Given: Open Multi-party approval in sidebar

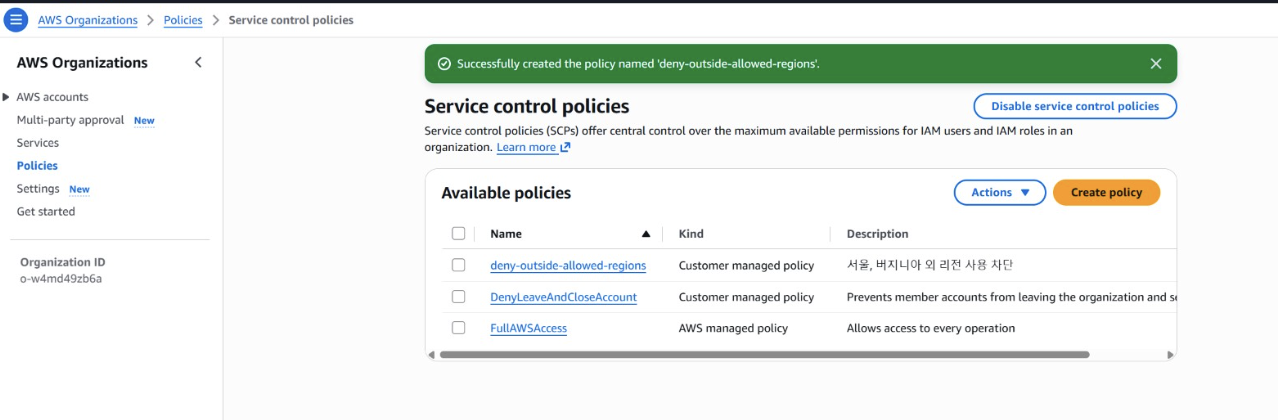Looking at the screenshot, I should 70,120.
